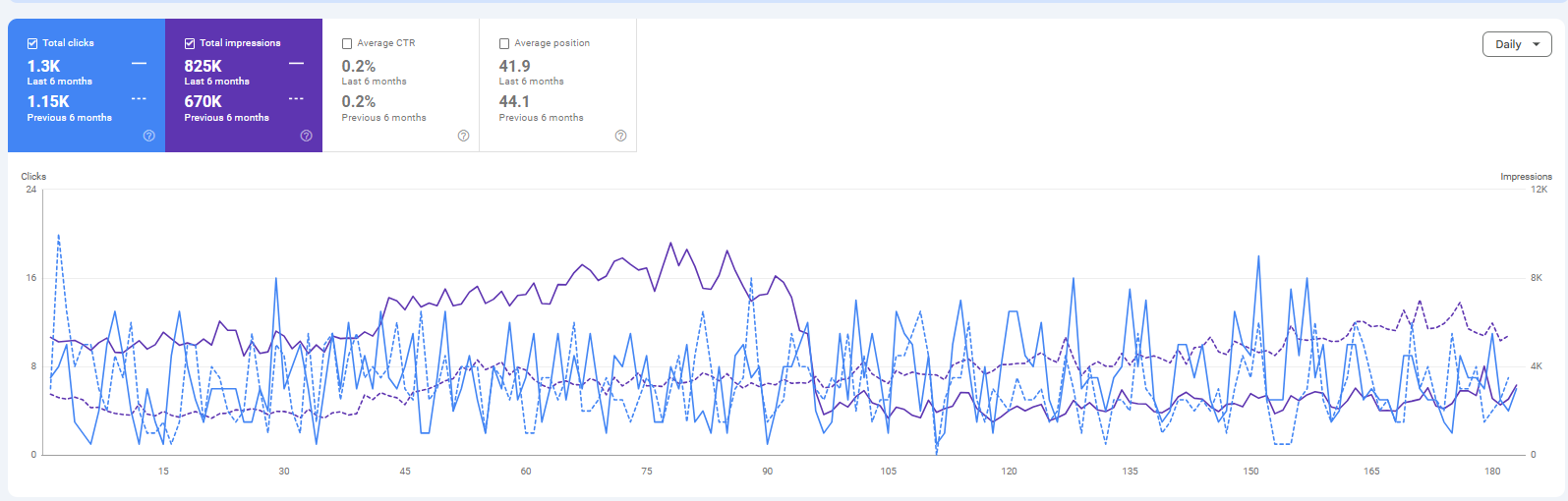Open help icon in Total clicks card
The height and width of the screenshot is (501, 1568).
[x=148, y=136]
